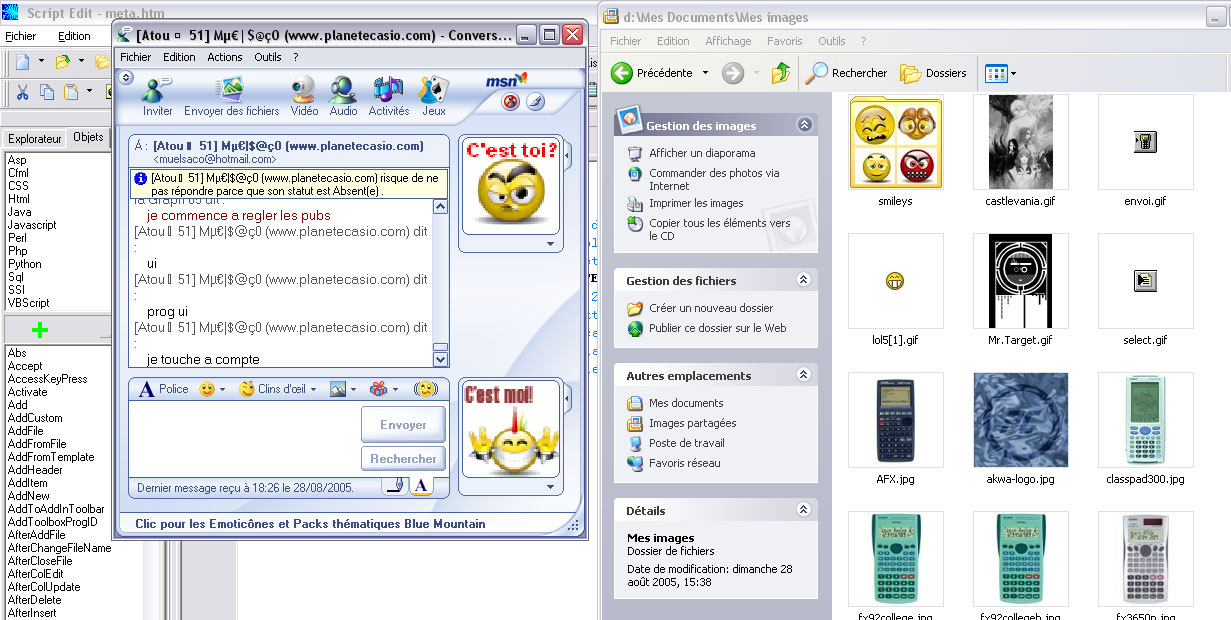Open dropdown beside Script Edit open folder icon
Image resolution: width=1231 pixels, height=620 pixels.
tap(81, 62)
